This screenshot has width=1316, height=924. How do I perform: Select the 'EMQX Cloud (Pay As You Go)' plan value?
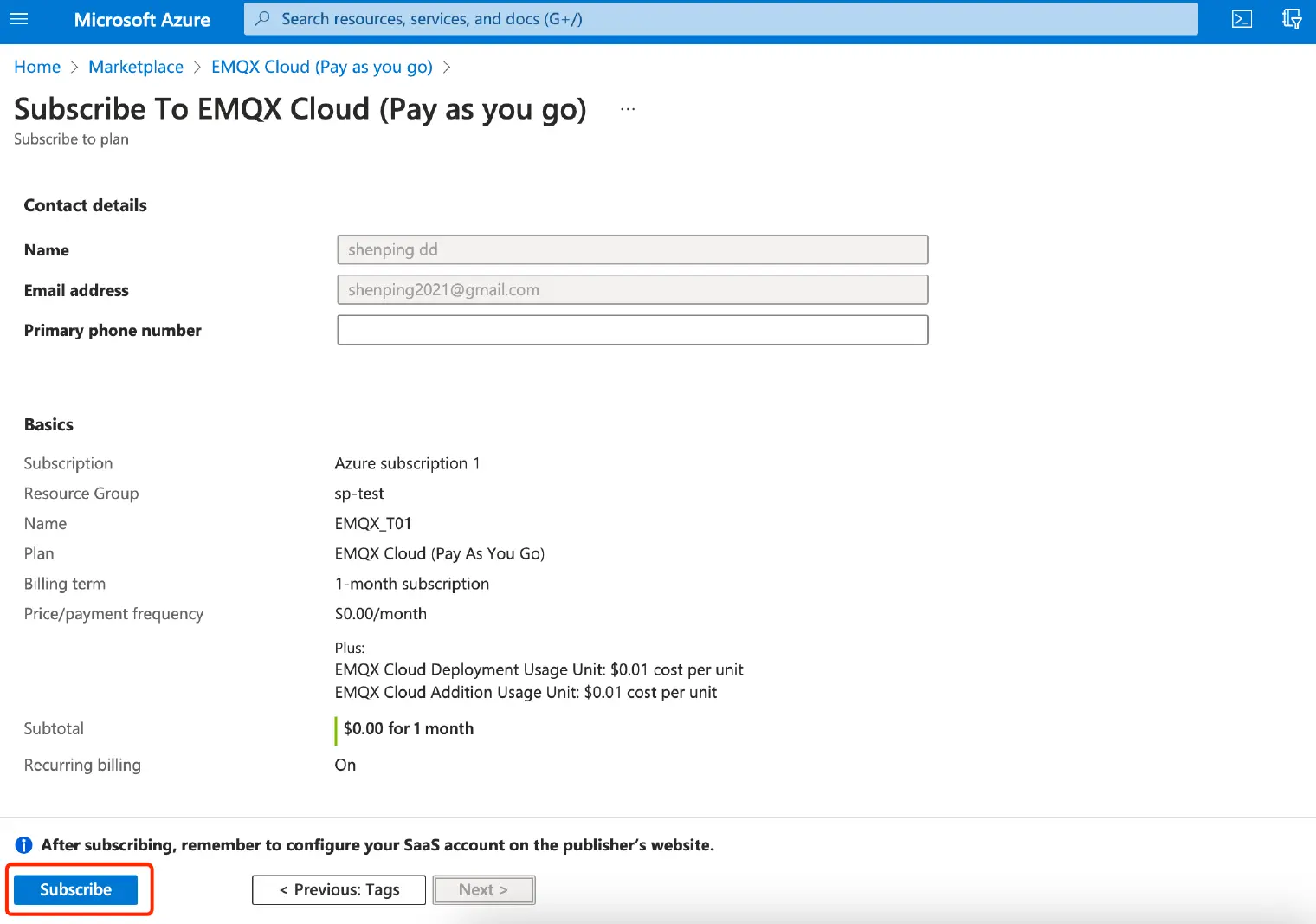point(440,553)
